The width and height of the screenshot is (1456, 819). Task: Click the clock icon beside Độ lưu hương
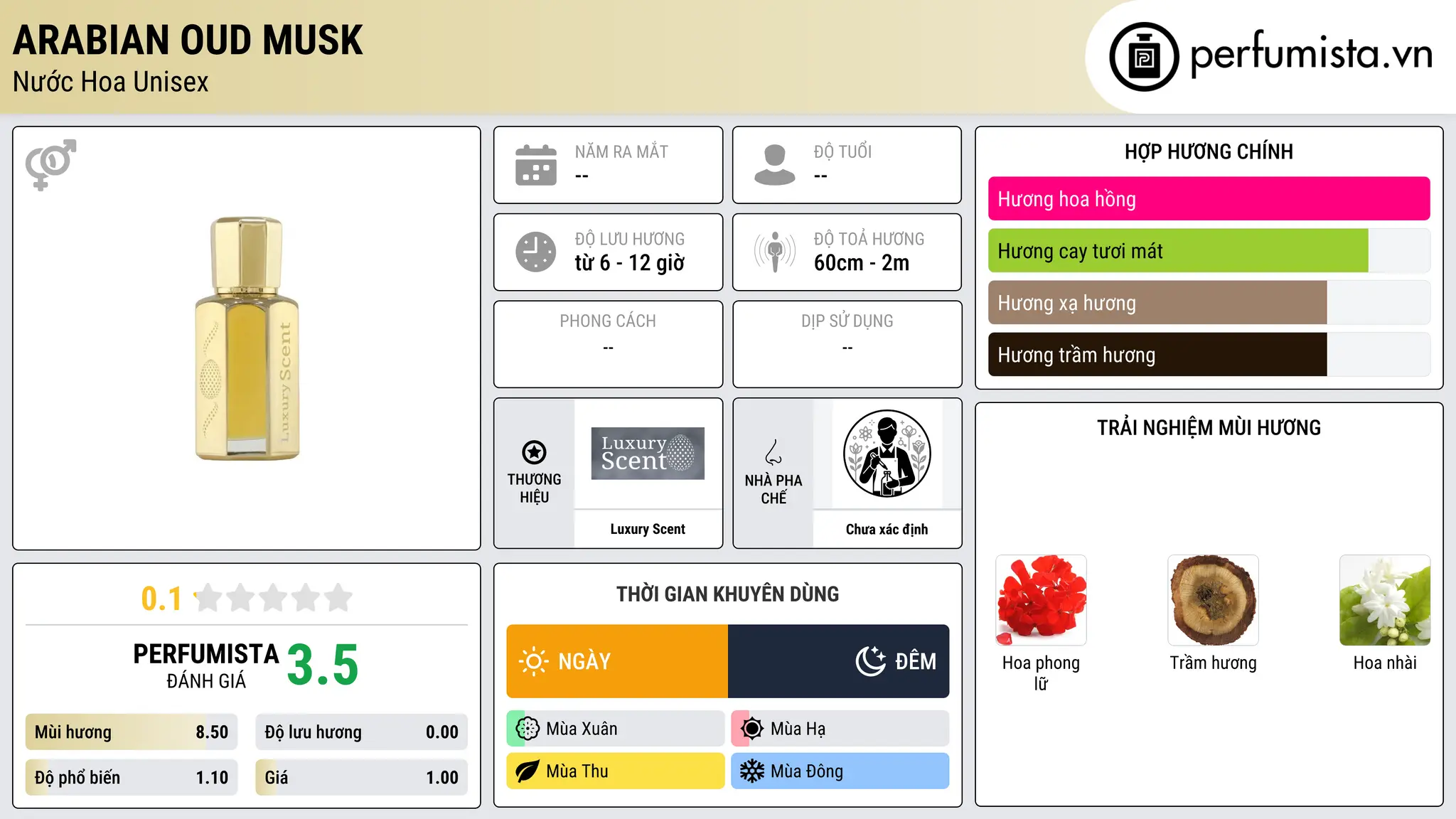click(x=536, y=252)
